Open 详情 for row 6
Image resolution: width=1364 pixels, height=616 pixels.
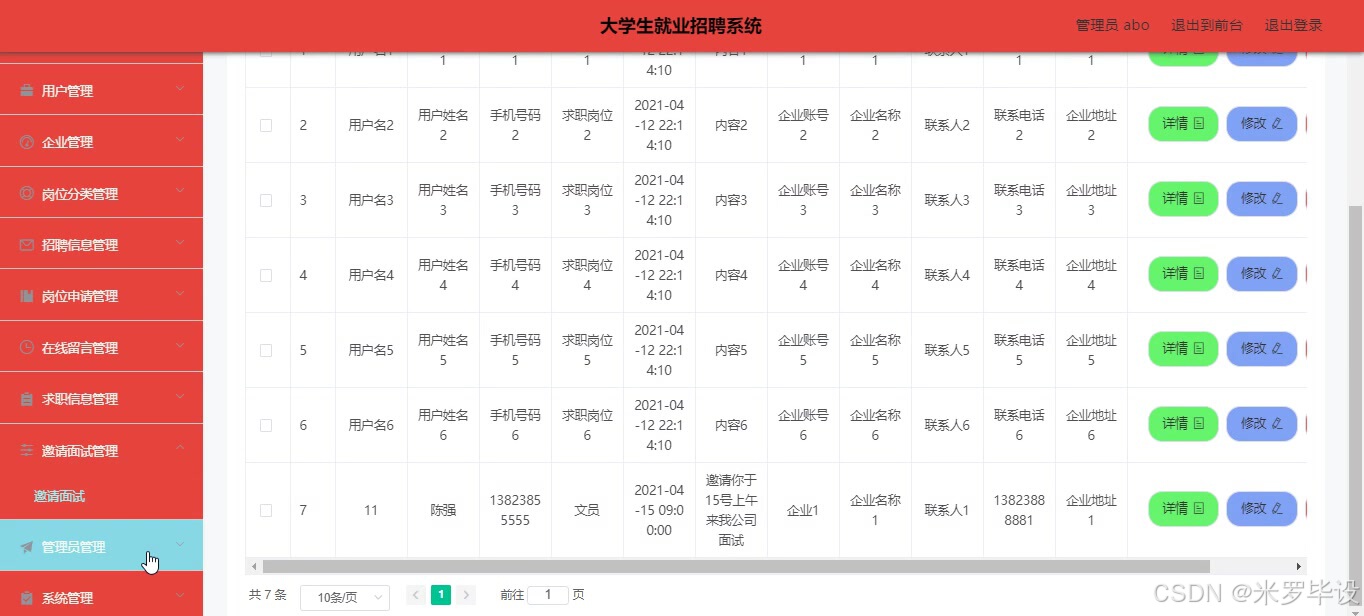click(1183, 424)
